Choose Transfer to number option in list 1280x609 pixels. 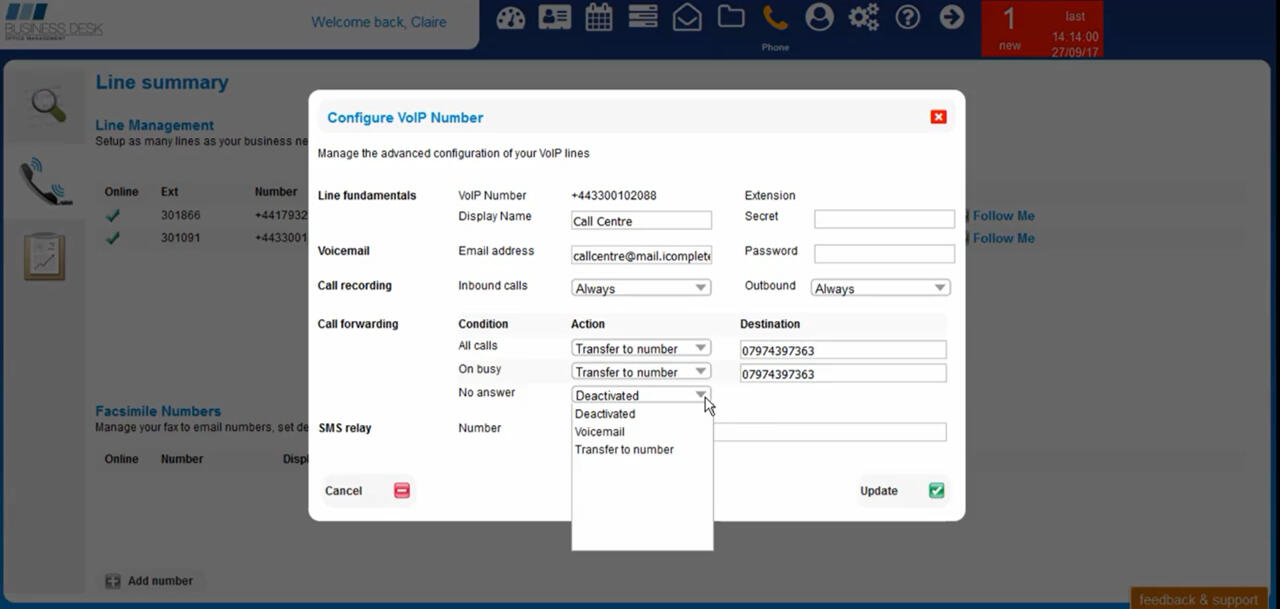point(624,450)
